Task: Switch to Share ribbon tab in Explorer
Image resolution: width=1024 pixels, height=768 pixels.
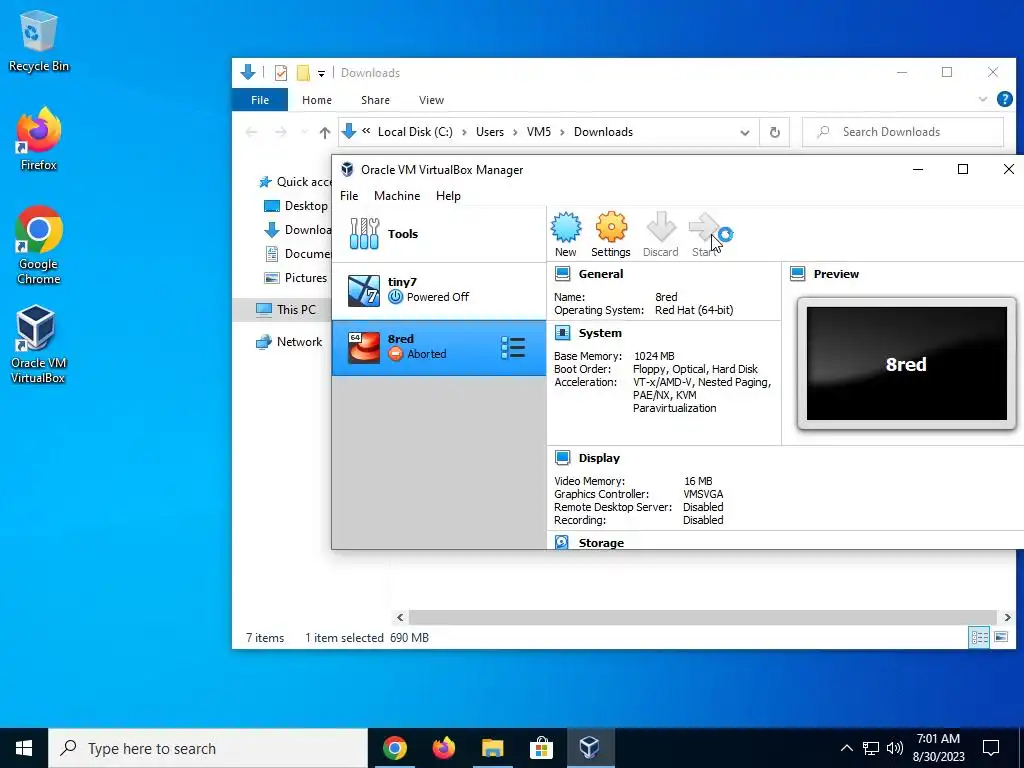Action: pyautogui.click(x=376, y=100)
